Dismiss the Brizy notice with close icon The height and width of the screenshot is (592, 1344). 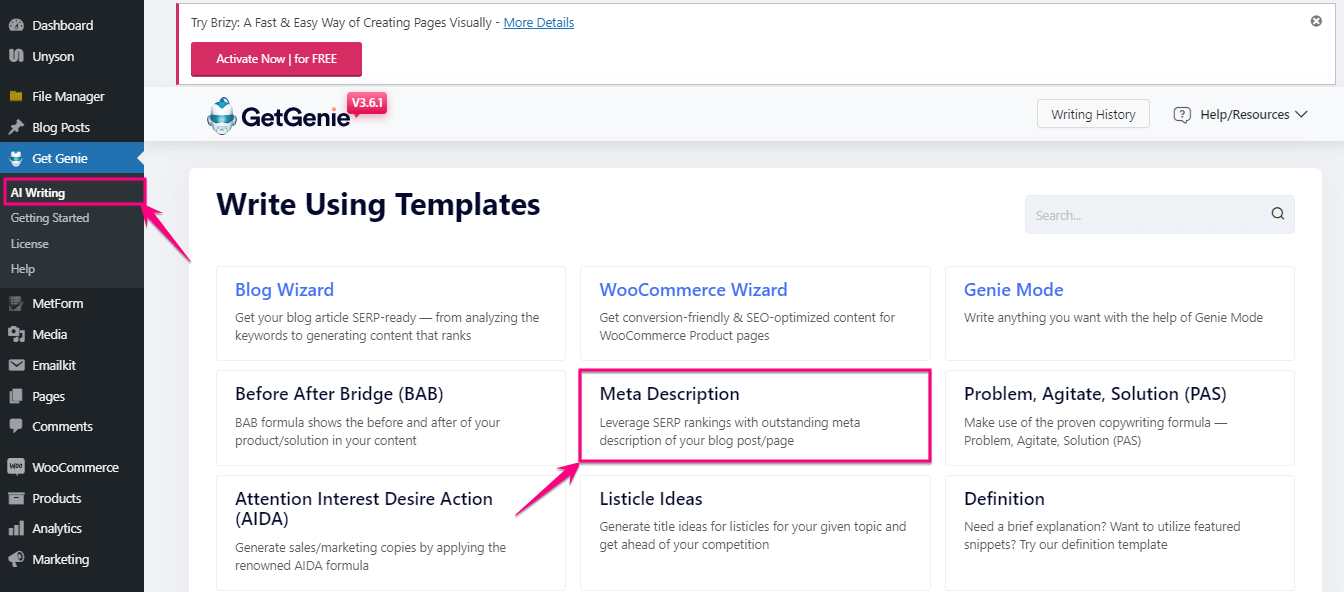[1316, 21]
